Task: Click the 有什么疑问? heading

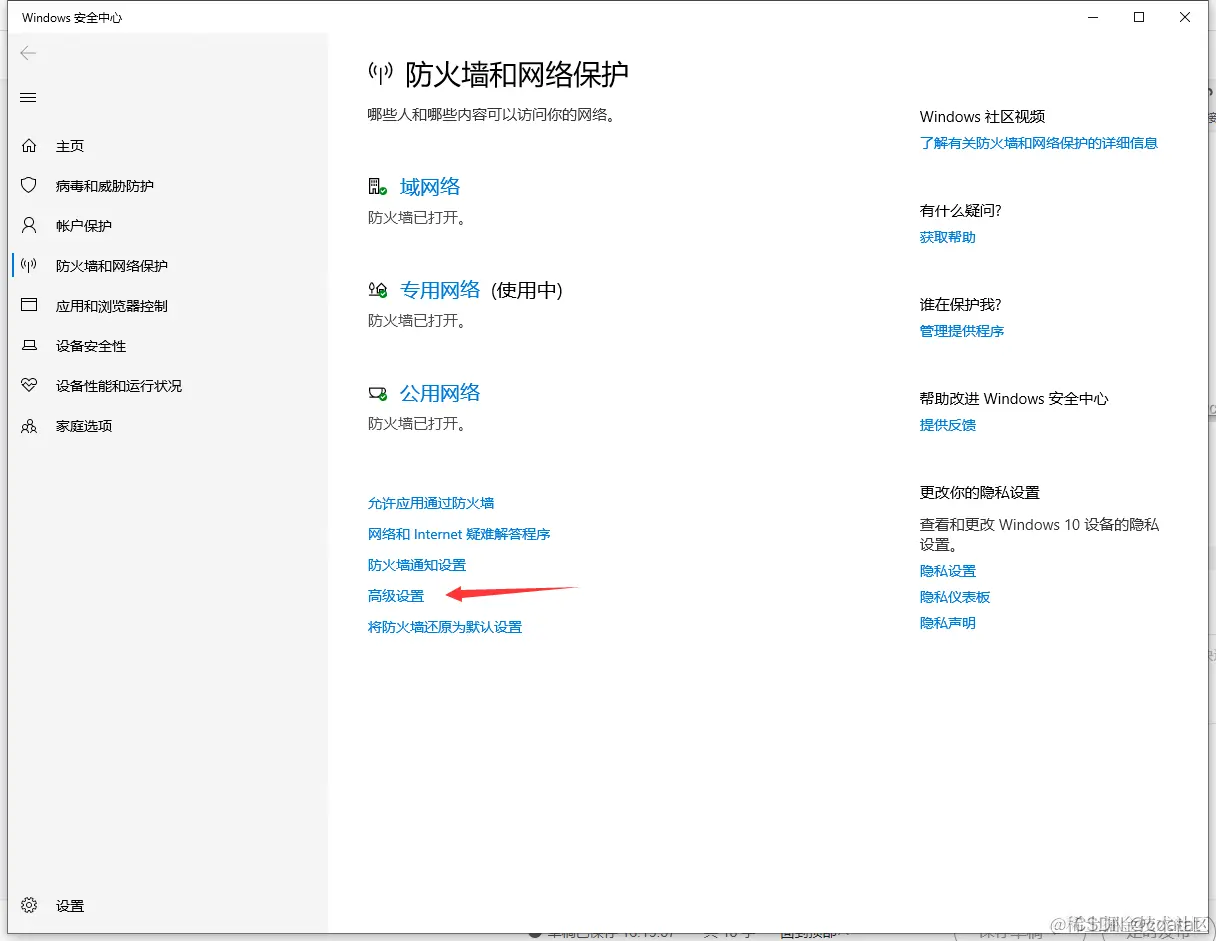Action: click(x=961, y=211)
